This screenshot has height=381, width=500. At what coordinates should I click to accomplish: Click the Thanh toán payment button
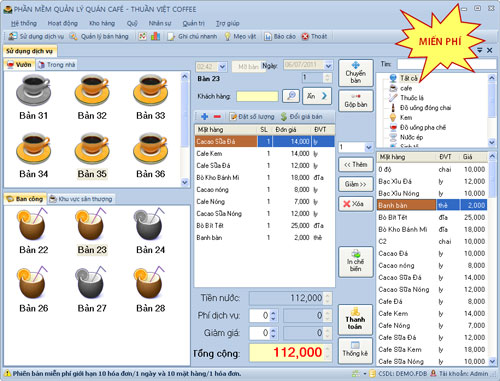[x=355, y=320]
